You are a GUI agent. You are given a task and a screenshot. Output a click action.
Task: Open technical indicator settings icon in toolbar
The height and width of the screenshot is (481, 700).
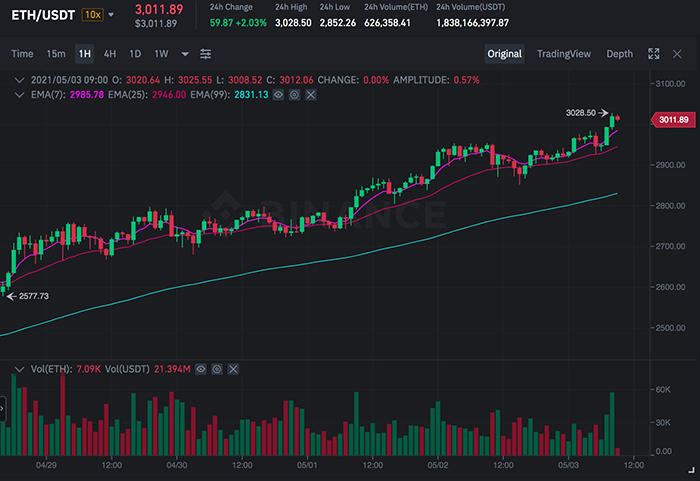[x=206, y=54]
